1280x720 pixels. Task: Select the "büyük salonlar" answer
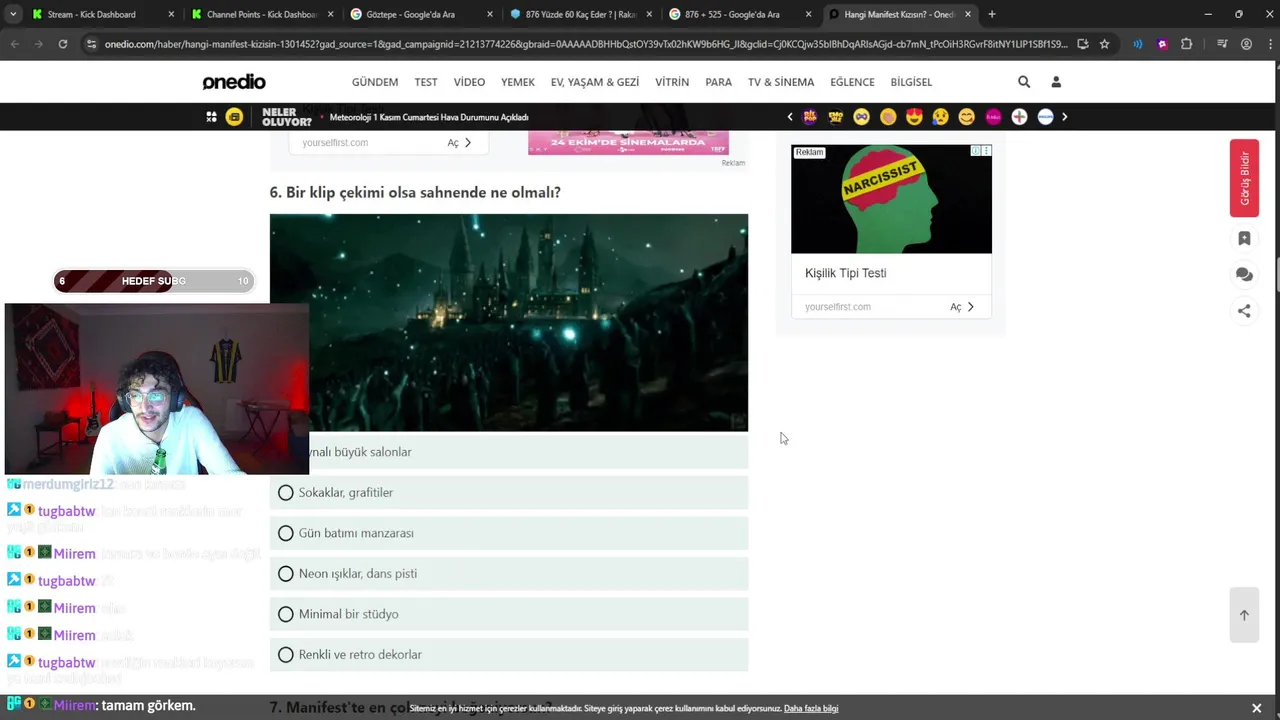pyautogui.click(x=509, y=452)
